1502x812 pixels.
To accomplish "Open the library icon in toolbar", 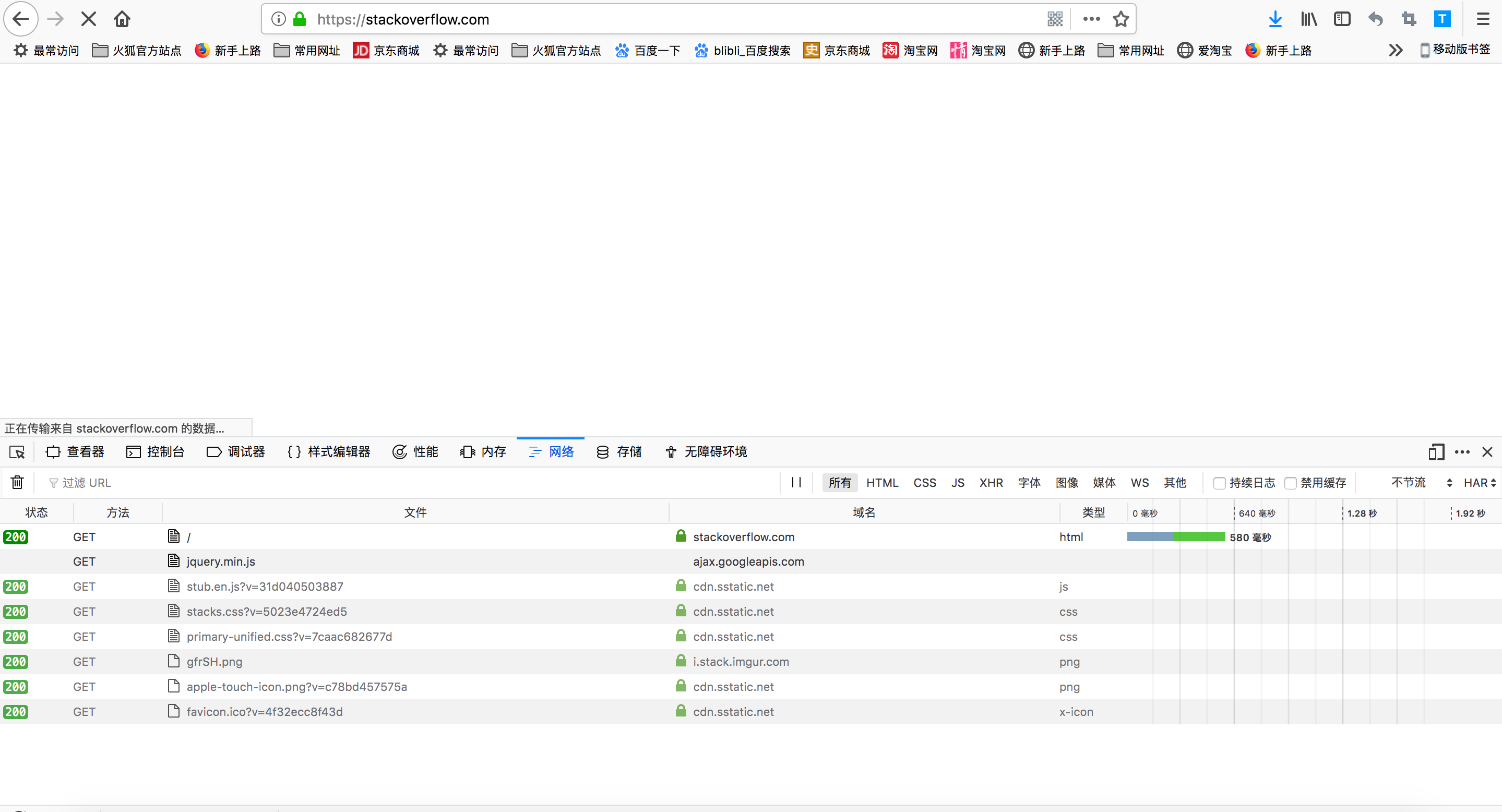I will coord(1308,19).
